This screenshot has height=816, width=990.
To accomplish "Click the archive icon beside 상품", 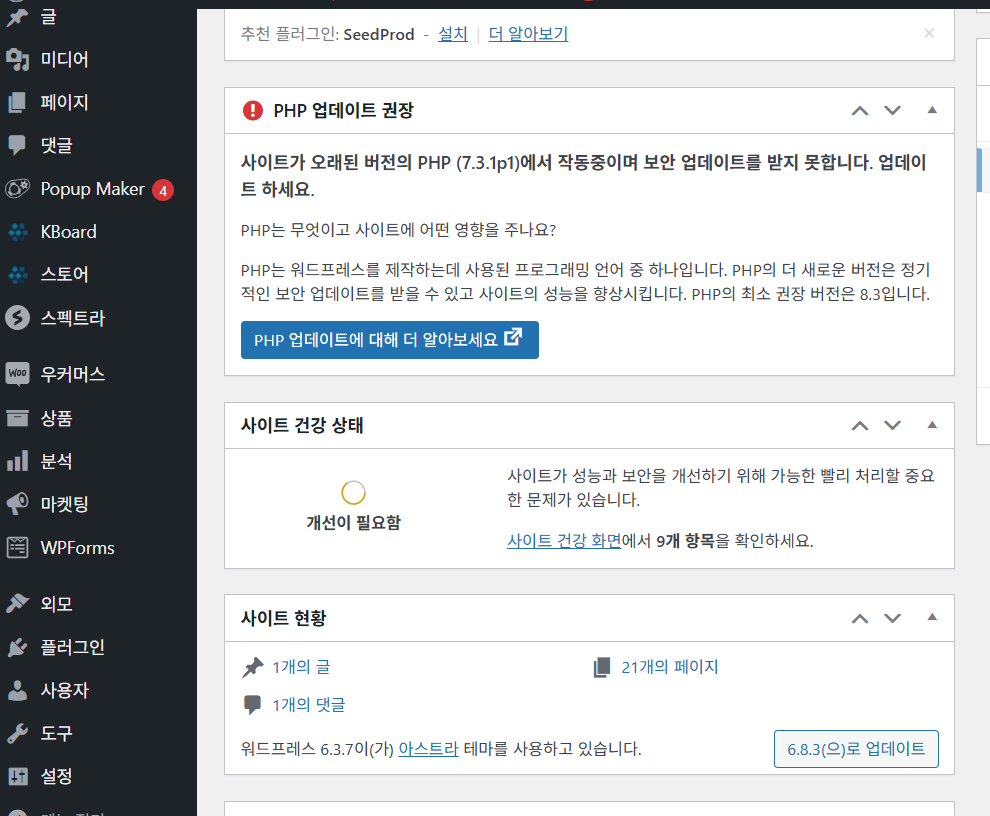I will click(18, 417).
